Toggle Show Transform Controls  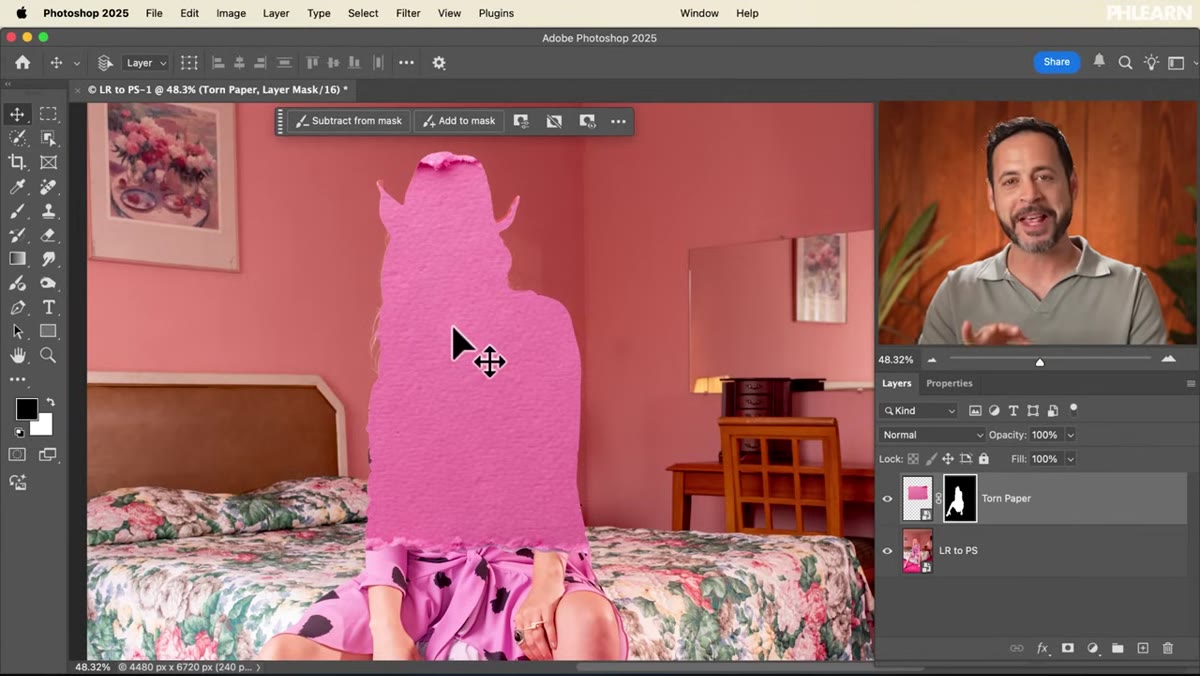(189, 62)
